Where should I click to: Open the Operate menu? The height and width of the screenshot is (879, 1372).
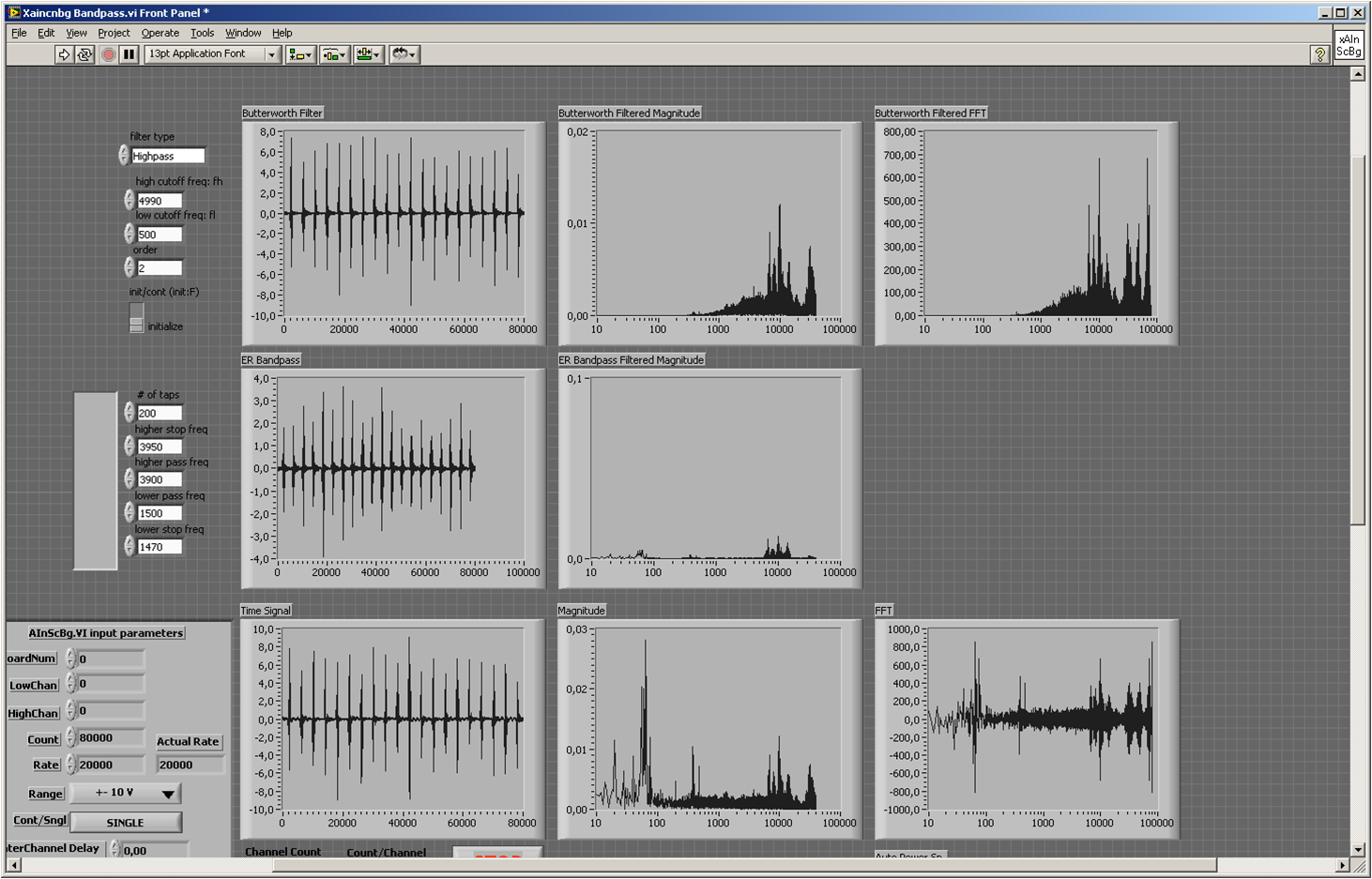[x=160, y=33]
